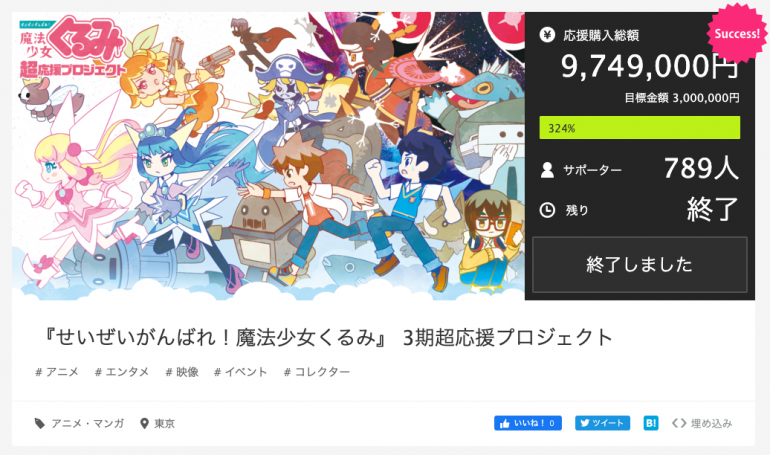Click the clock icon next to 残り
Viewport: 770px width, 455px height.
547,210
